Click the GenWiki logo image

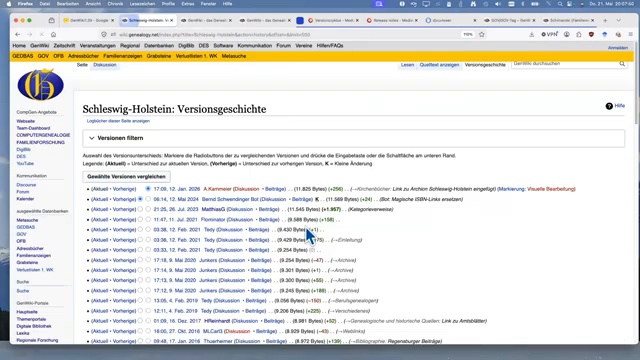[x=40, y=84]
